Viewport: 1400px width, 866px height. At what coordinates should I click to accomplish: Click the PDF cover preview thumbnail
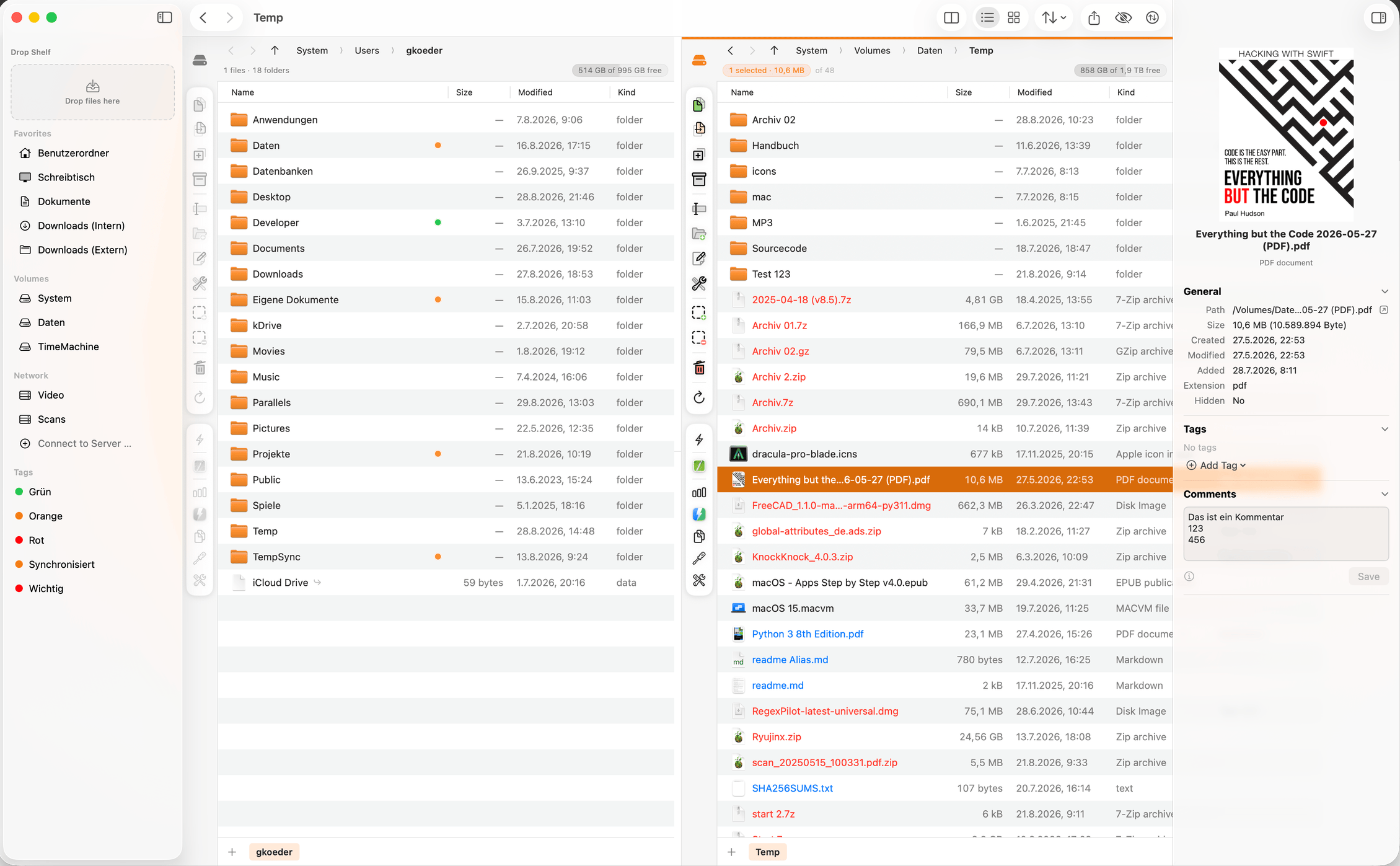pos(1286,135)
